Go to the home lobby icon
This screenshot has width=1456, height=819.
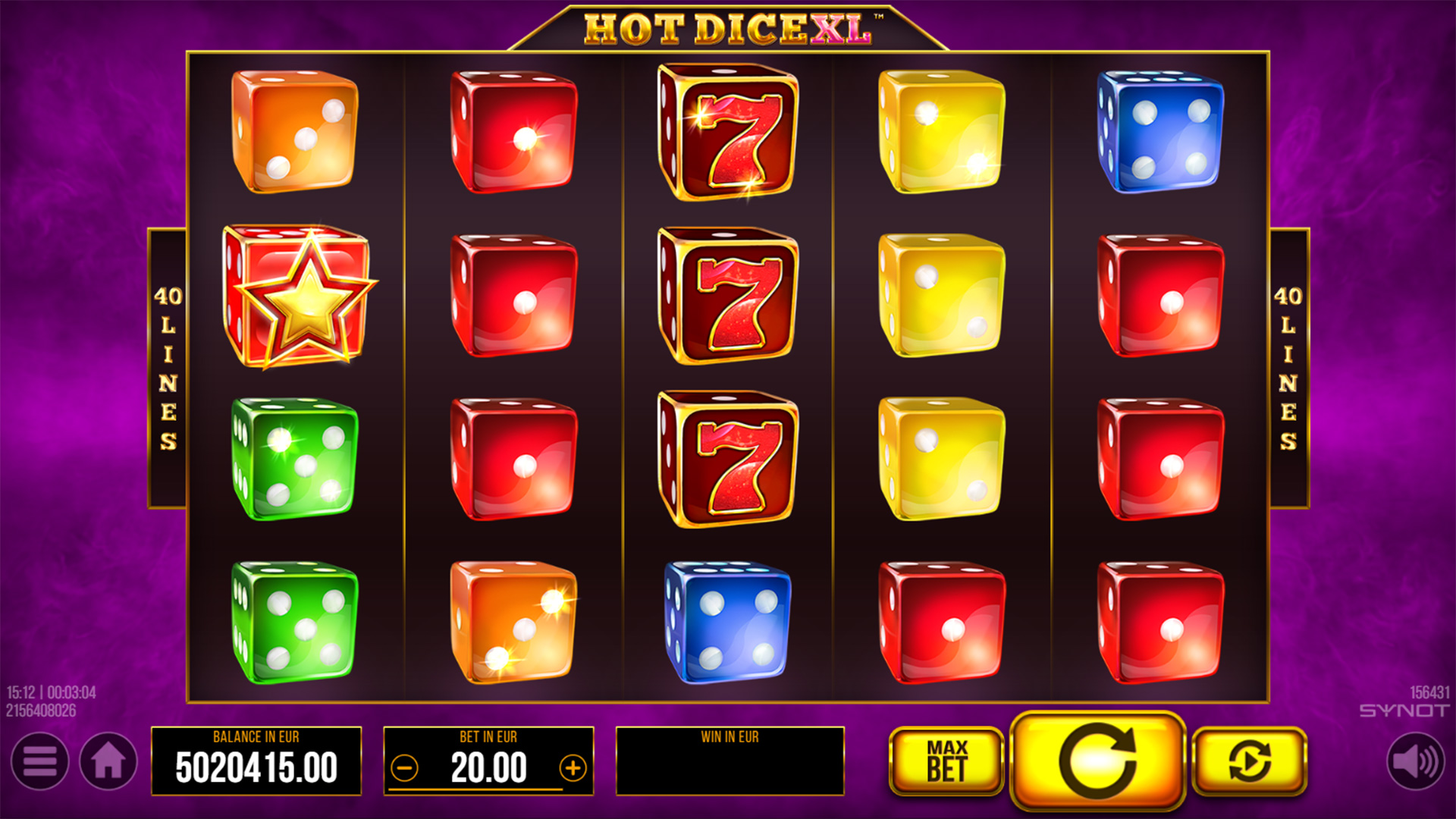coord(108,761)
